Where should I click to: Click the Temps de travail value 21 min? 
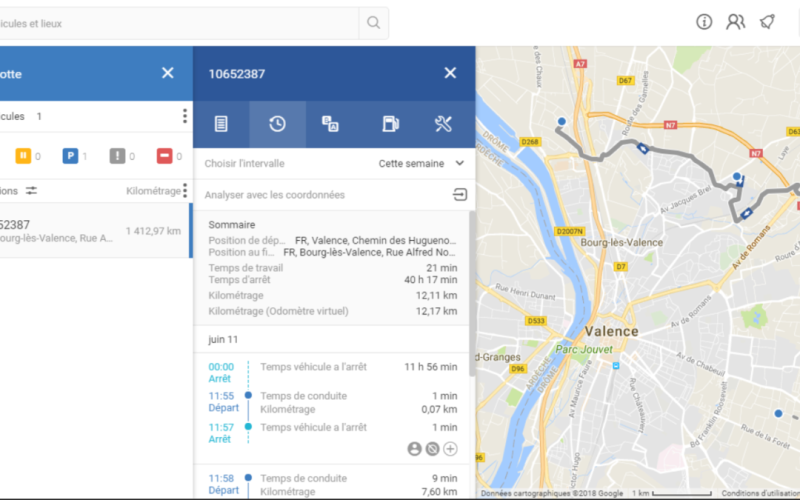pyautogui.click(x=442, y=268)
